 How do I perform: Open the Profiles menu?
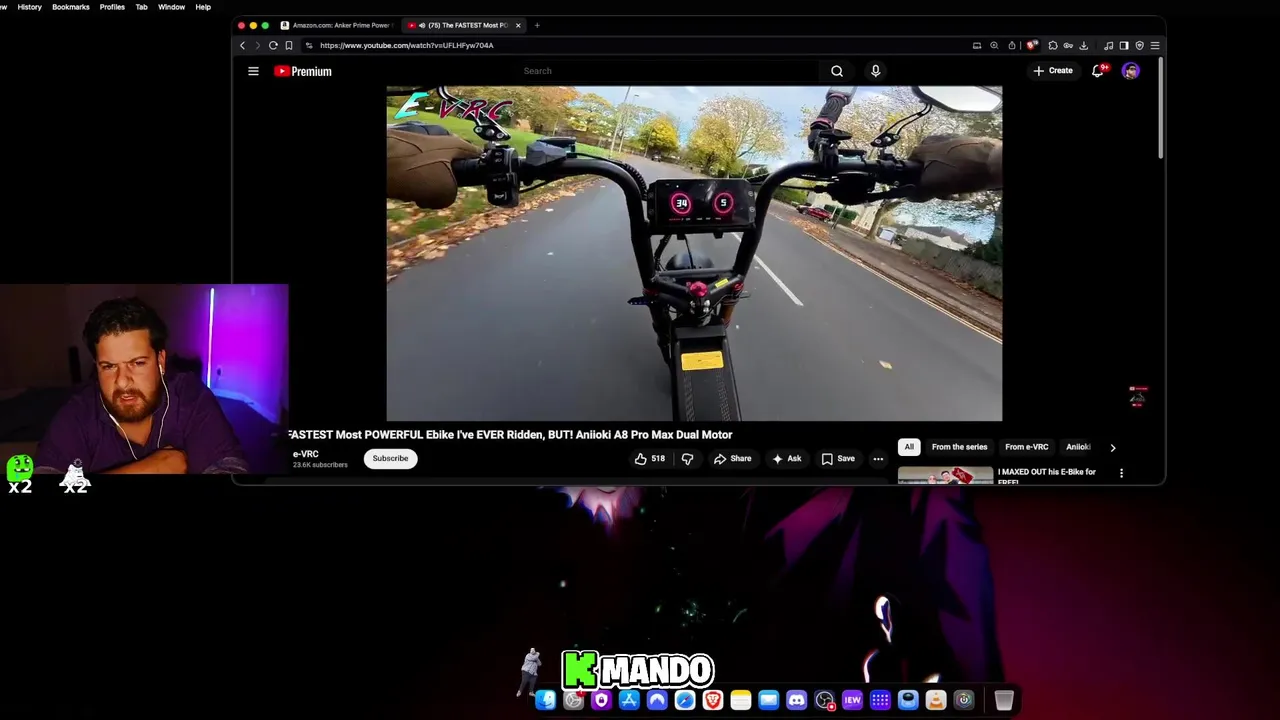pos(112,7)
